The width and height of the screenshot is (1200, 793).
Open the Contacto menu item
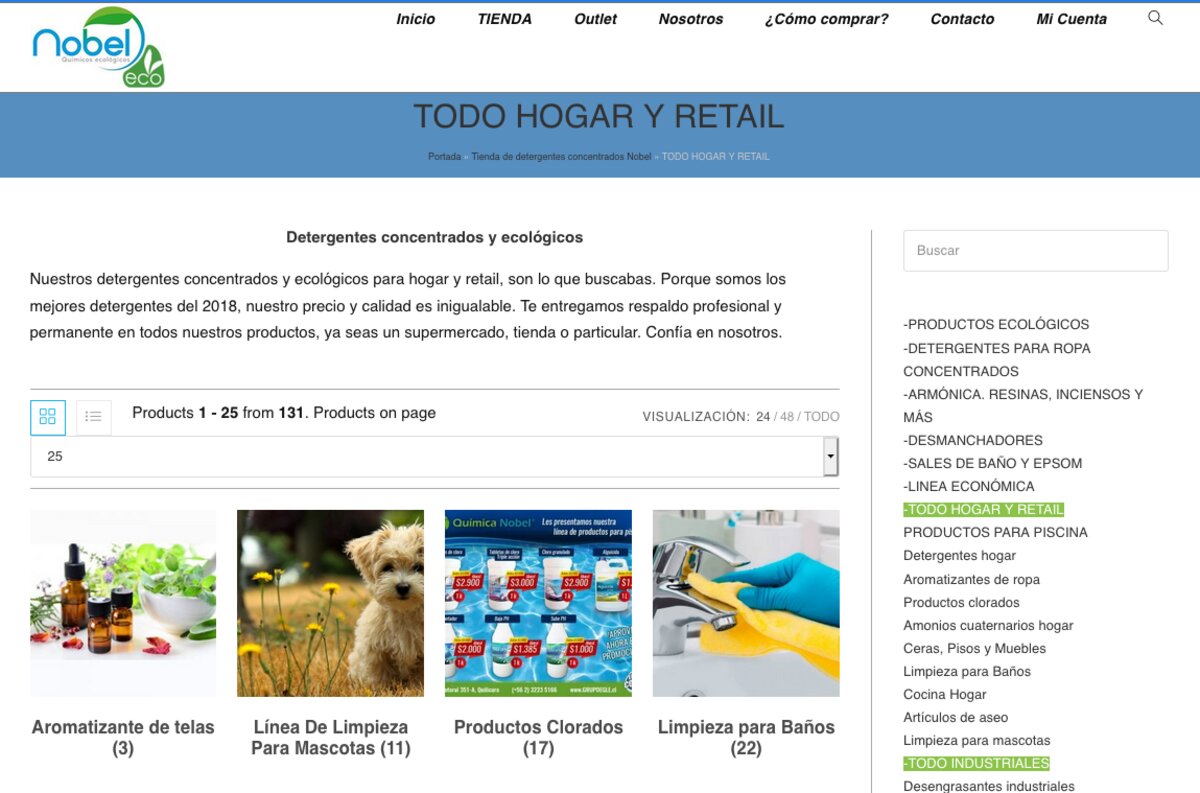[962, 19]
